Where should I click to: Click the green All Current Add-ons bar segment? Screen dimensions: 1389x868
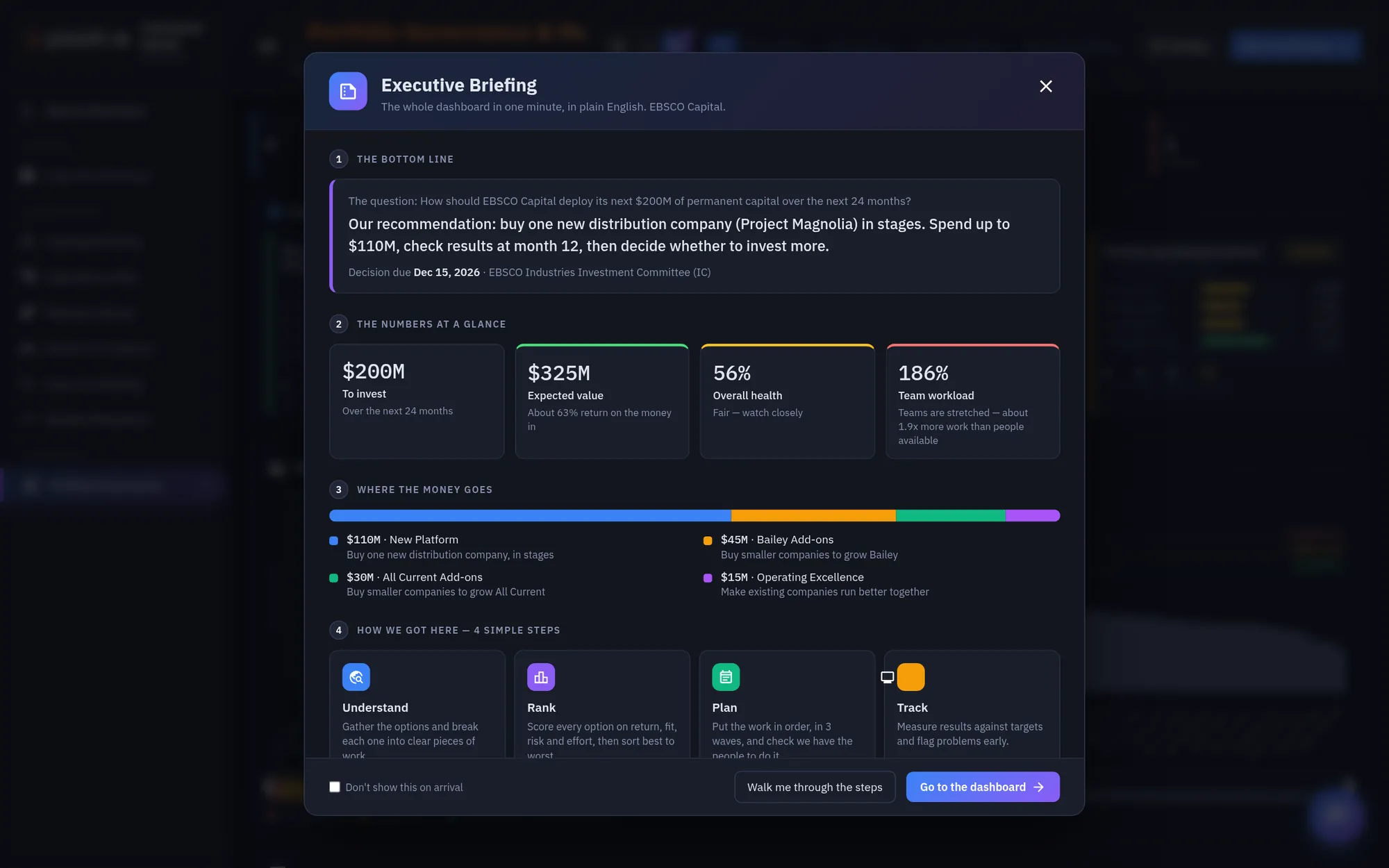tap(951, 515)
